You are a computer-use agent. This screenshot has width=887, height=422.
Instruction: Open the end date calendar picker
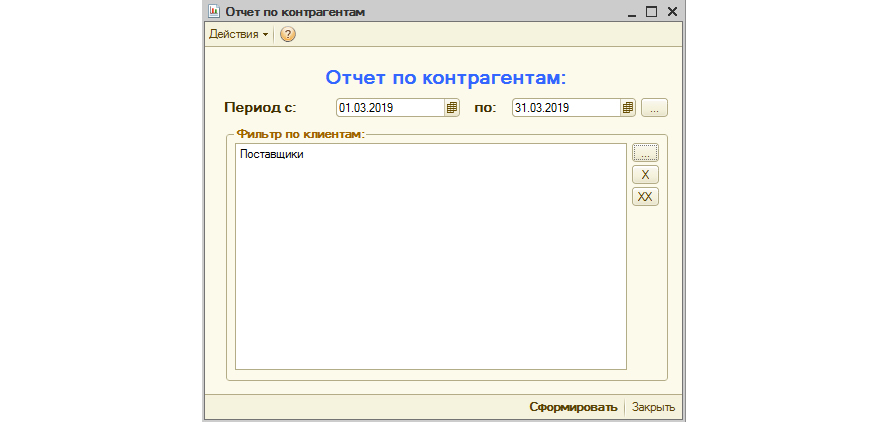[x=628, y=108]
